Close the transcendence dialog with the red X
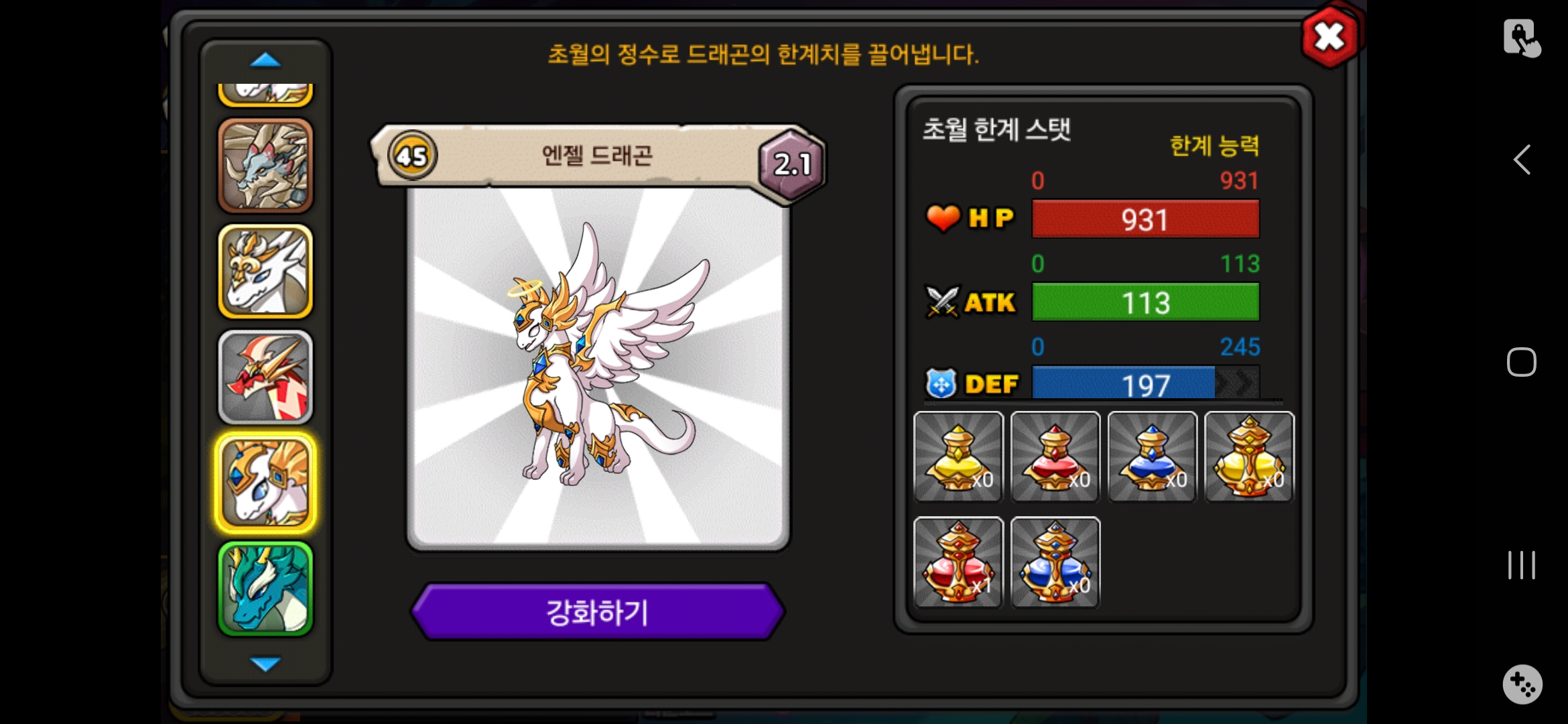1568x724 pixels. tap(1330, 37)
